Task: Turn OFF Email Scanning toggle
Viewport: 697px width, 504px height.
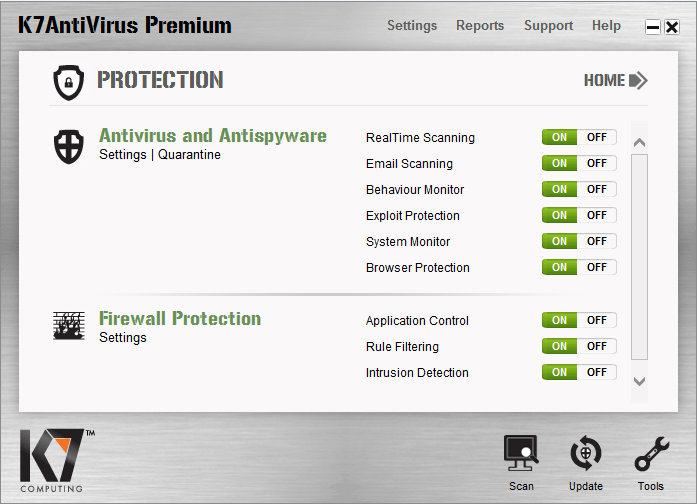Action: pos(597,163)
